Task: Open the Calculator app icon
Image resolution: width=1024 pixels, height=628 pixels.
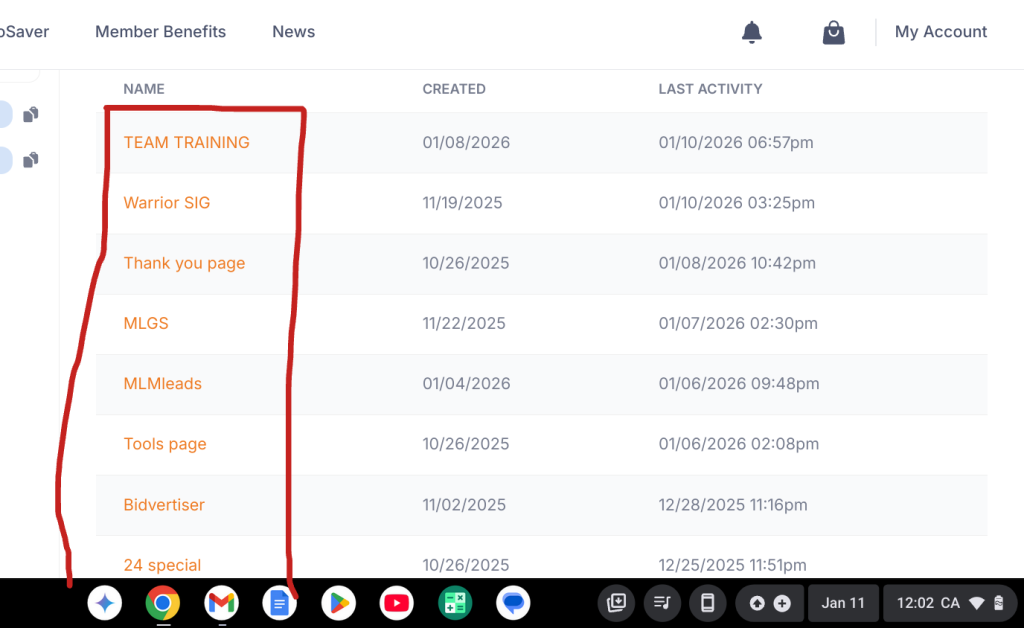Action: tap(455, 603)
